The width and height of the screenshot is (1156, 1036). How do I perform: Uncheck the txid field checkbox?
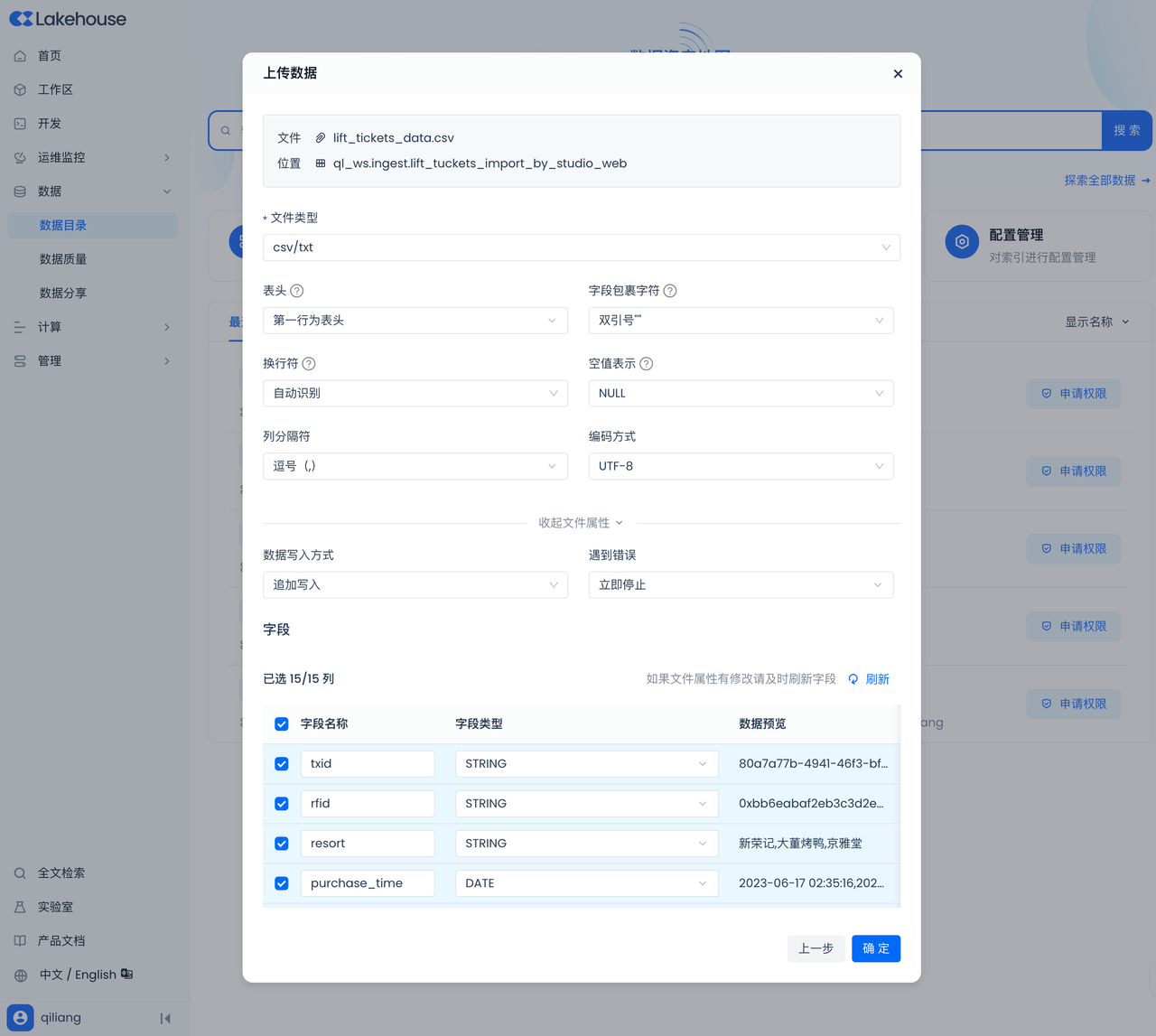coord(282,764)
